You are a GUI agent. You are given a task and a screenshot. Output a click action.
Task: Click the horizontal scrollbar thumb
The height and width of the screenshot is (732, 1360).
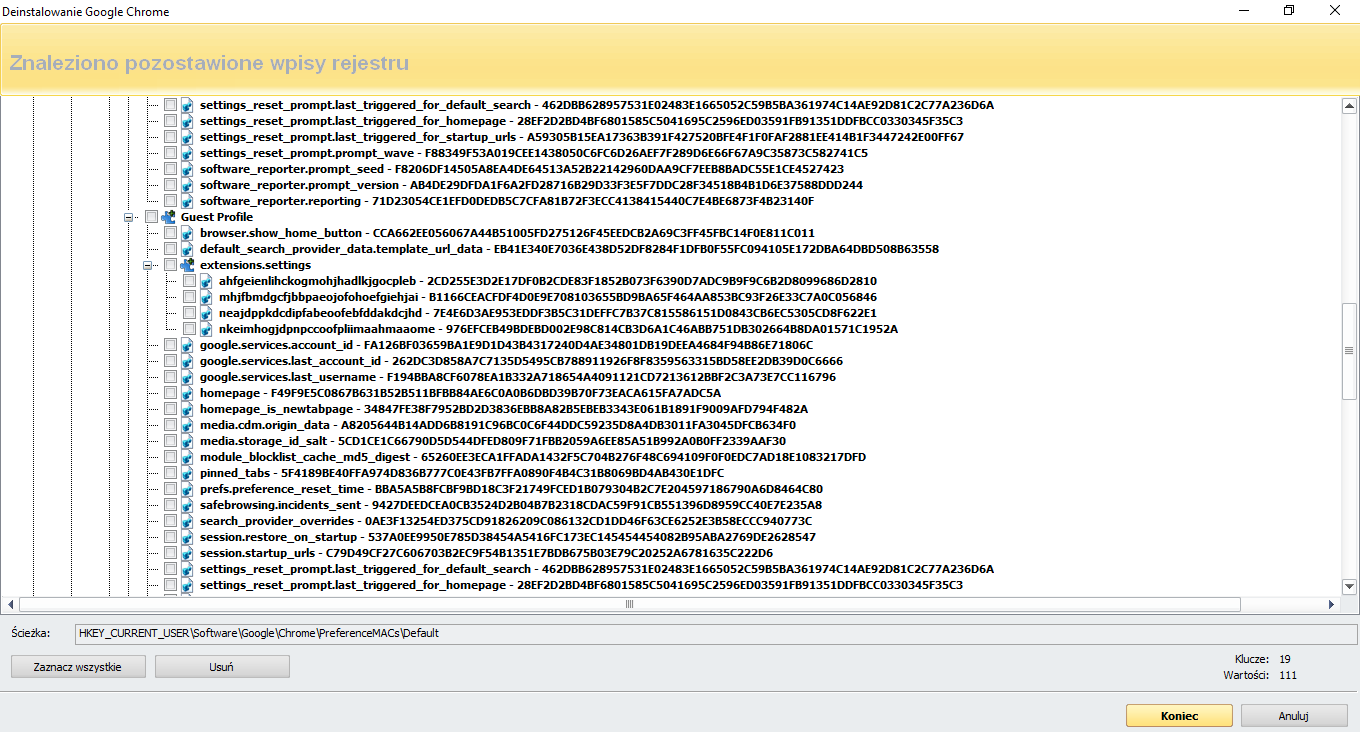pyautogui.click(x=630, y=604)
